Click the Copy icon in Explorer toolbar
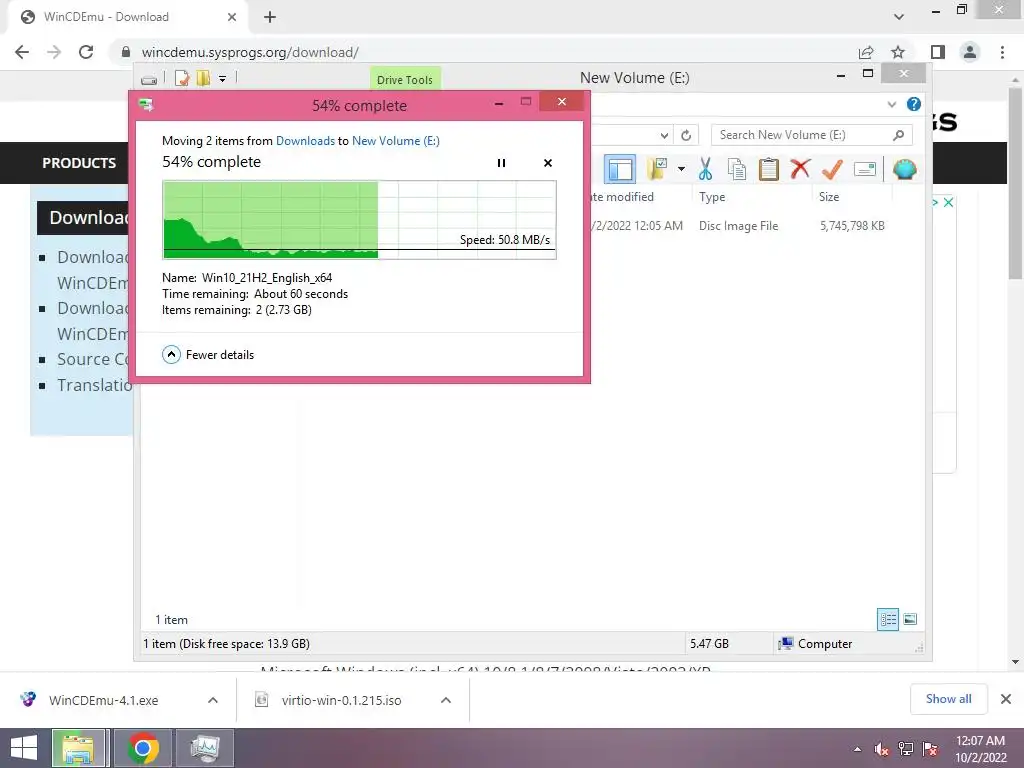Screen dimensions: 1024x768 pyautogui.click(x=737, y=169)
